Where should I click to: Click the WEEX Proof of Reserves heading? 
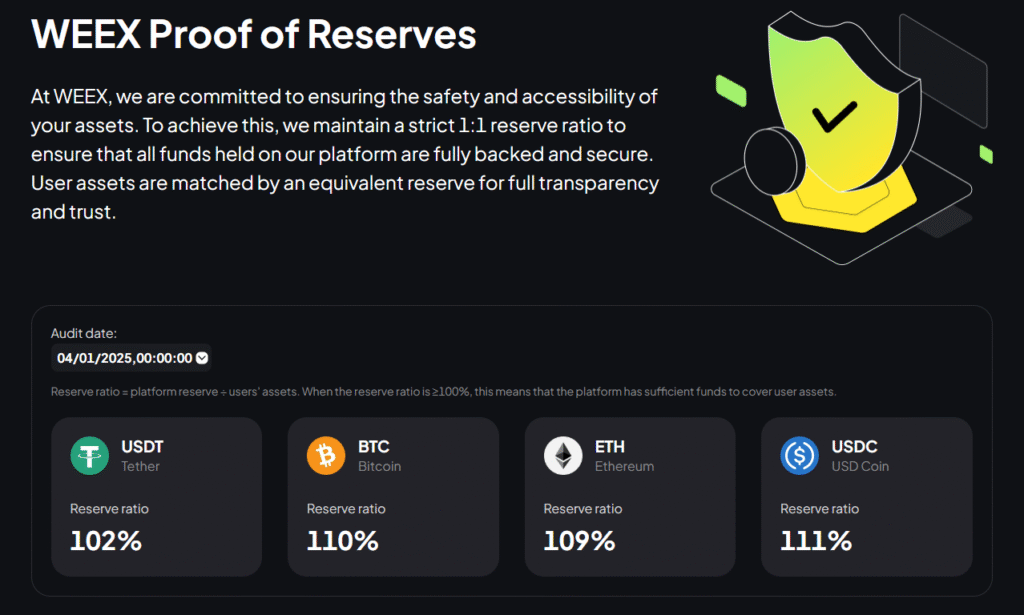[x=254, y=34]
